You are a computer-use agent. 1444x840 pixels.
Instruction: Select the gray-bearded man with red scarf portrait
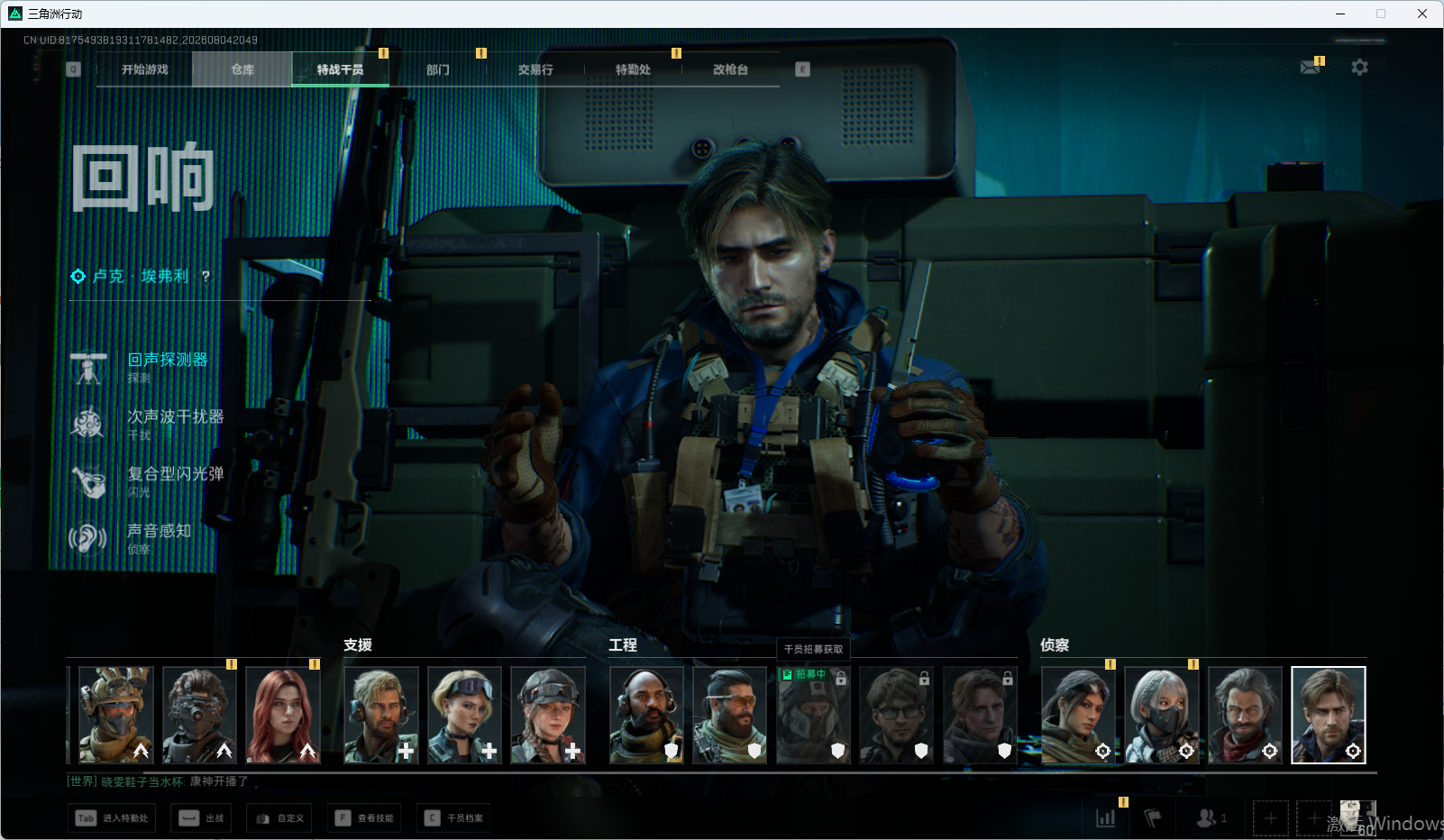(1246, 716)
